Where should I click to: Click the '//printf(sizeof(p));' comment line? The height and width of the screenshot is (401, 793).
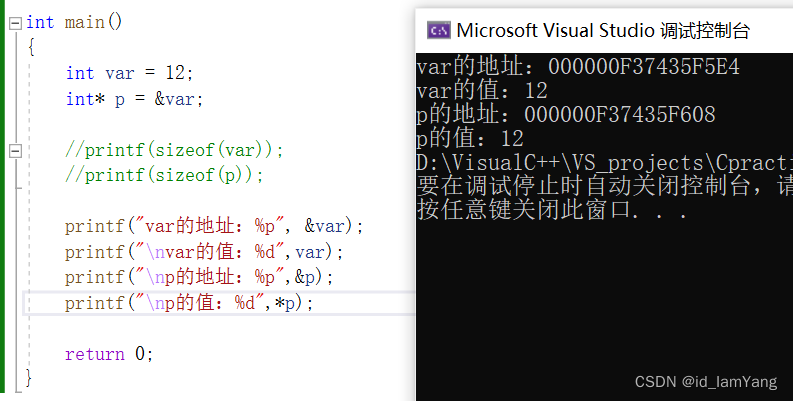coord(164,175)
